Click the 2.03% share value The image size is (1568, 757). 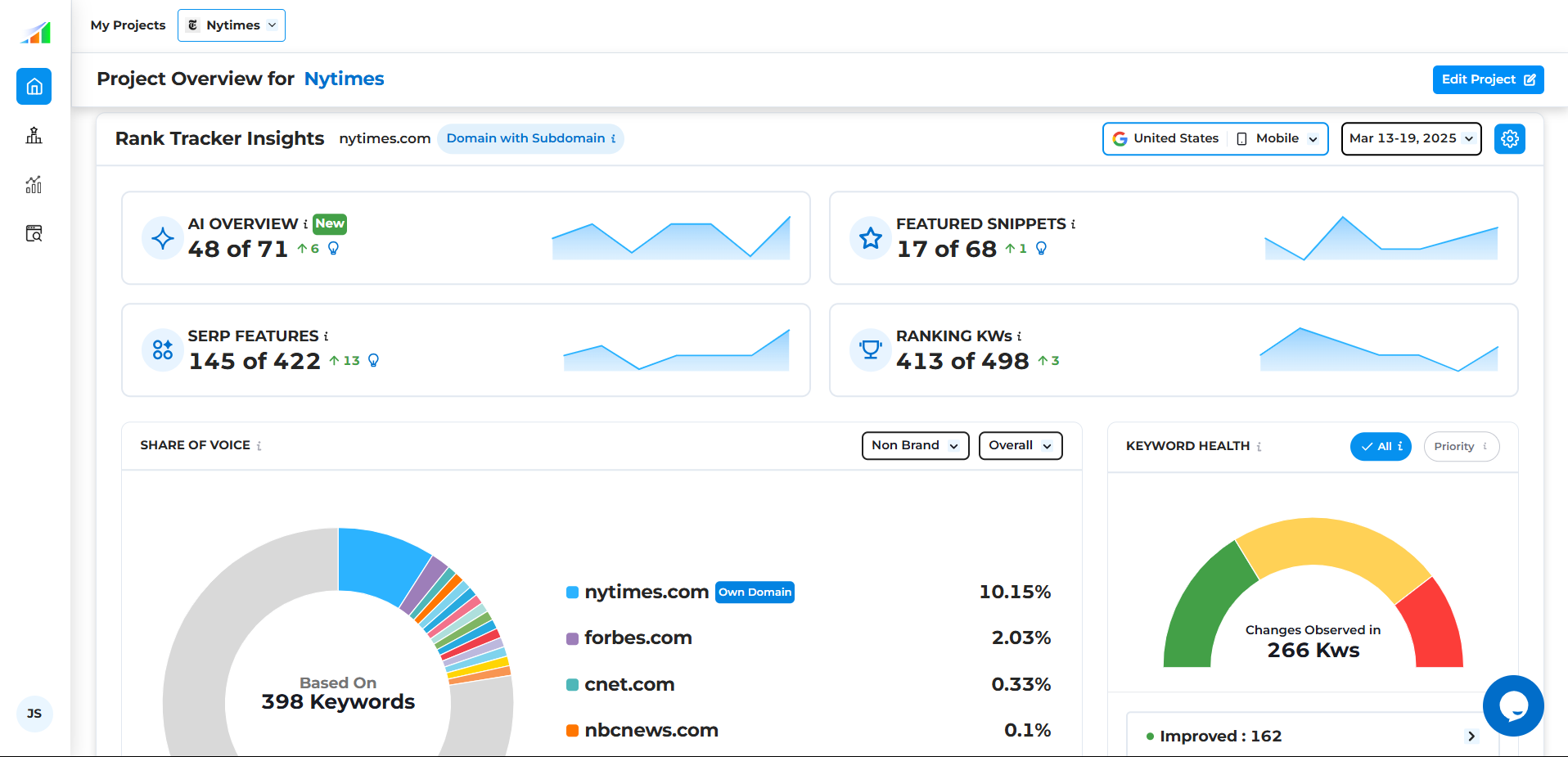[1021, 638]
